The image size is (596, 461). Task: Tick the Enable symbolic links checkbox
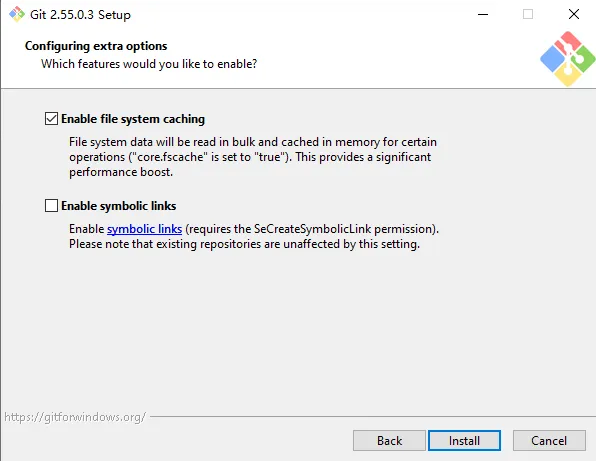(51, 206)
